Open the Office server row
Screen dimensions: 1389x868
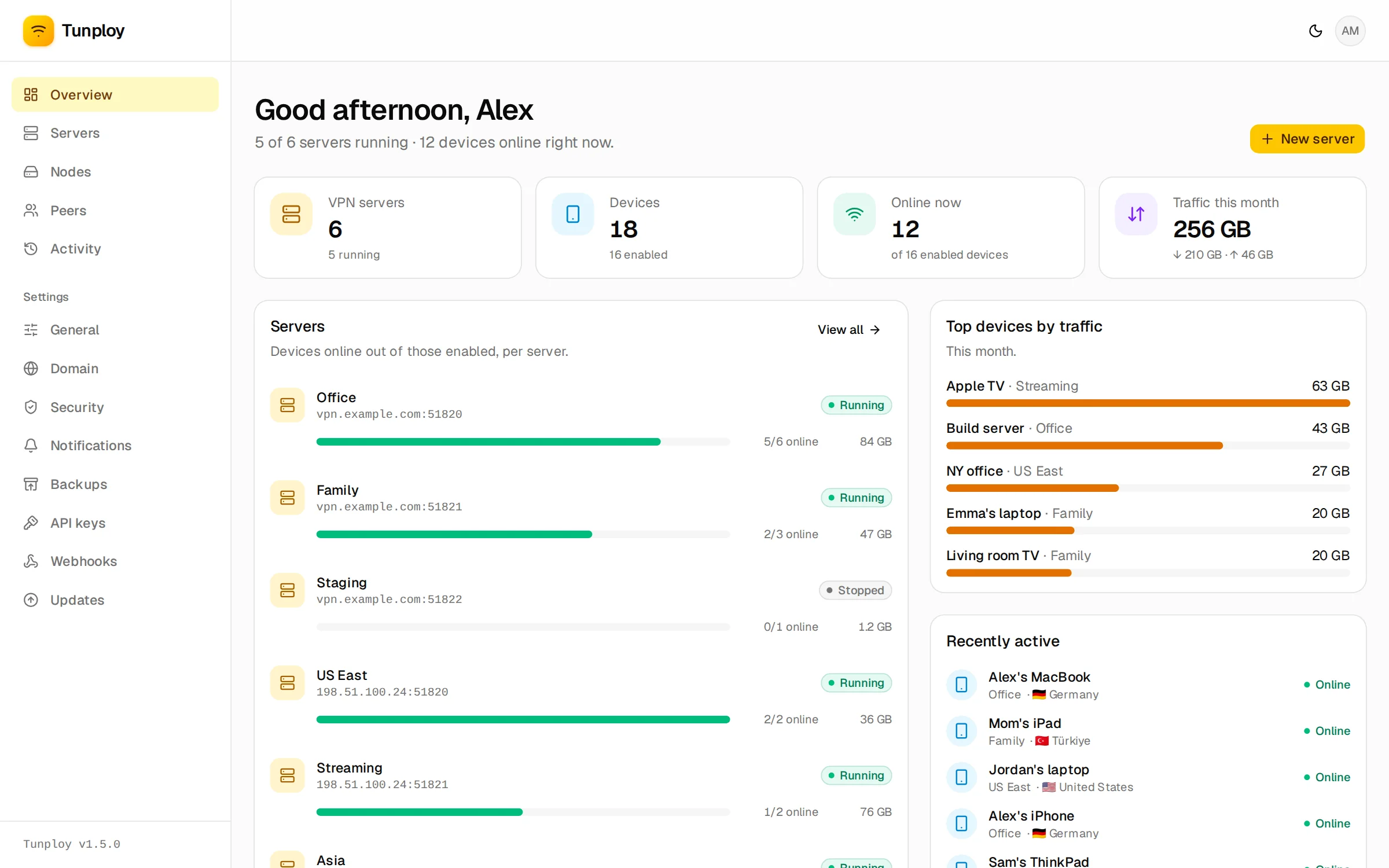tap(581, 420)
